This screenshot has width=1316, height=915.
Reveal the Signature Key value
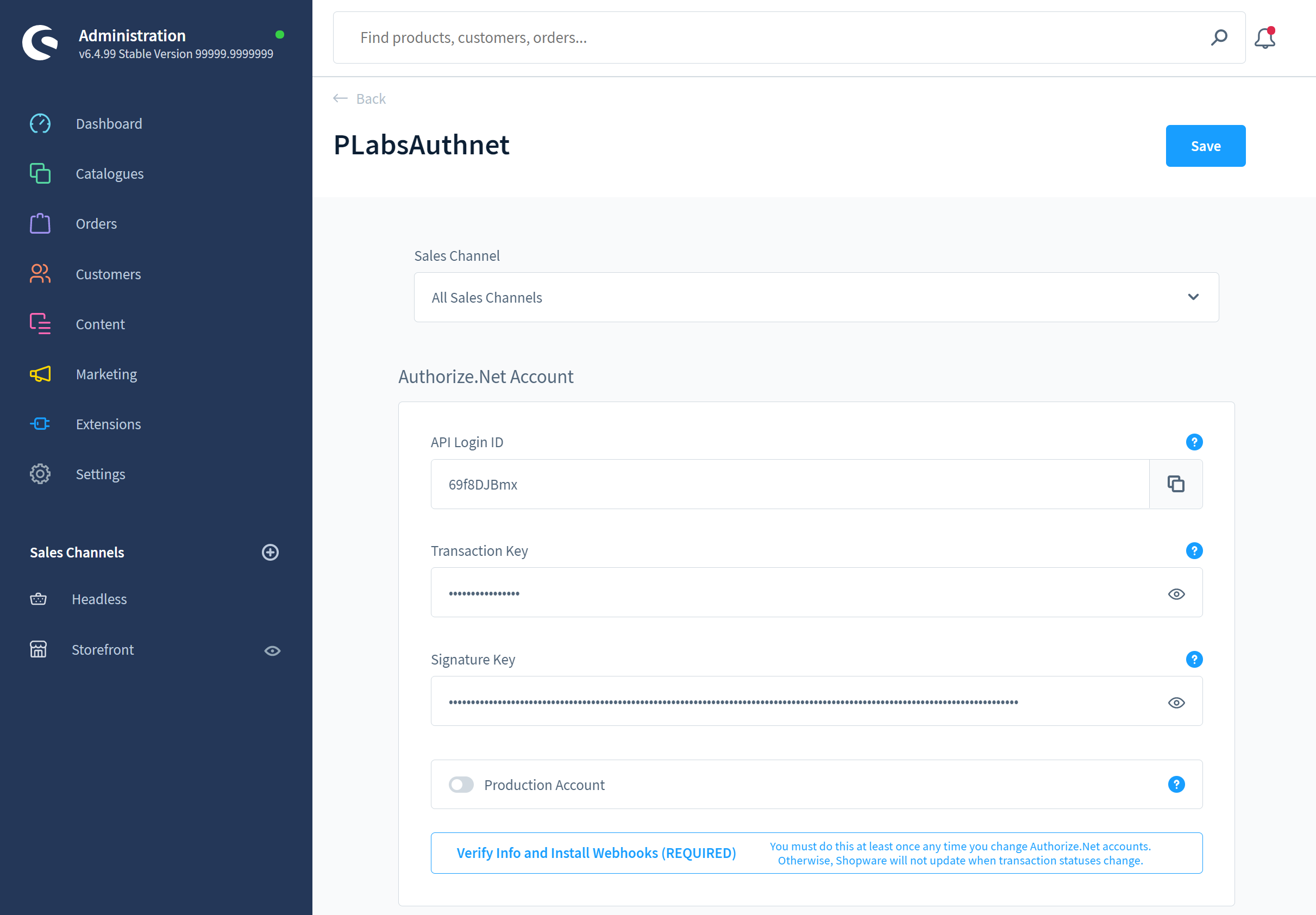pos(1177,703)
